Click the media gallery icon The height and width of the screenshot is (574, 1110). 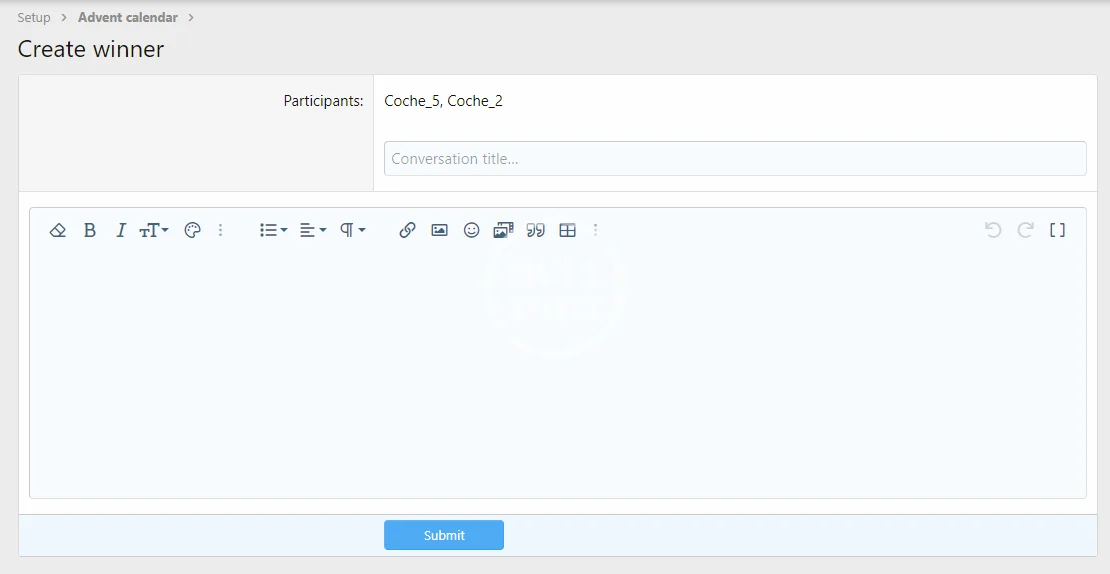(503, 230)
